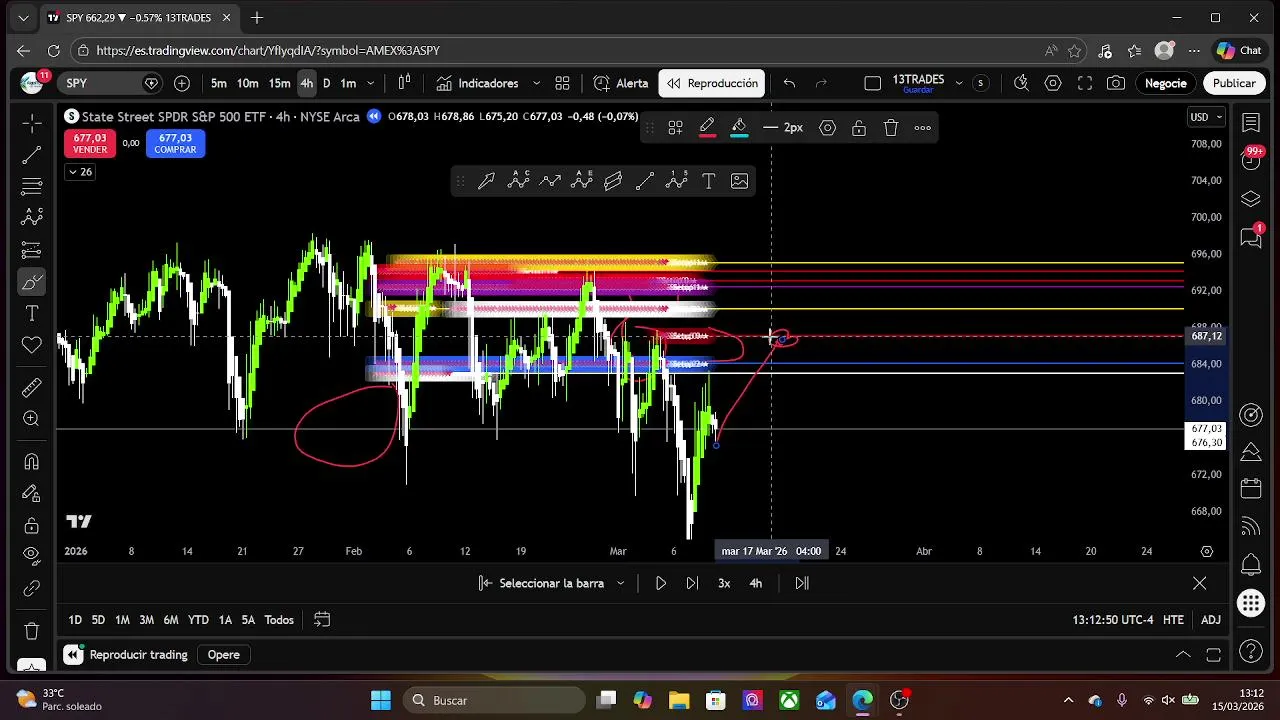This screenshot has height=720, width=1280.
Task: Open the go to date calendar
Action: pyautogui.click(x=322, y=620)
